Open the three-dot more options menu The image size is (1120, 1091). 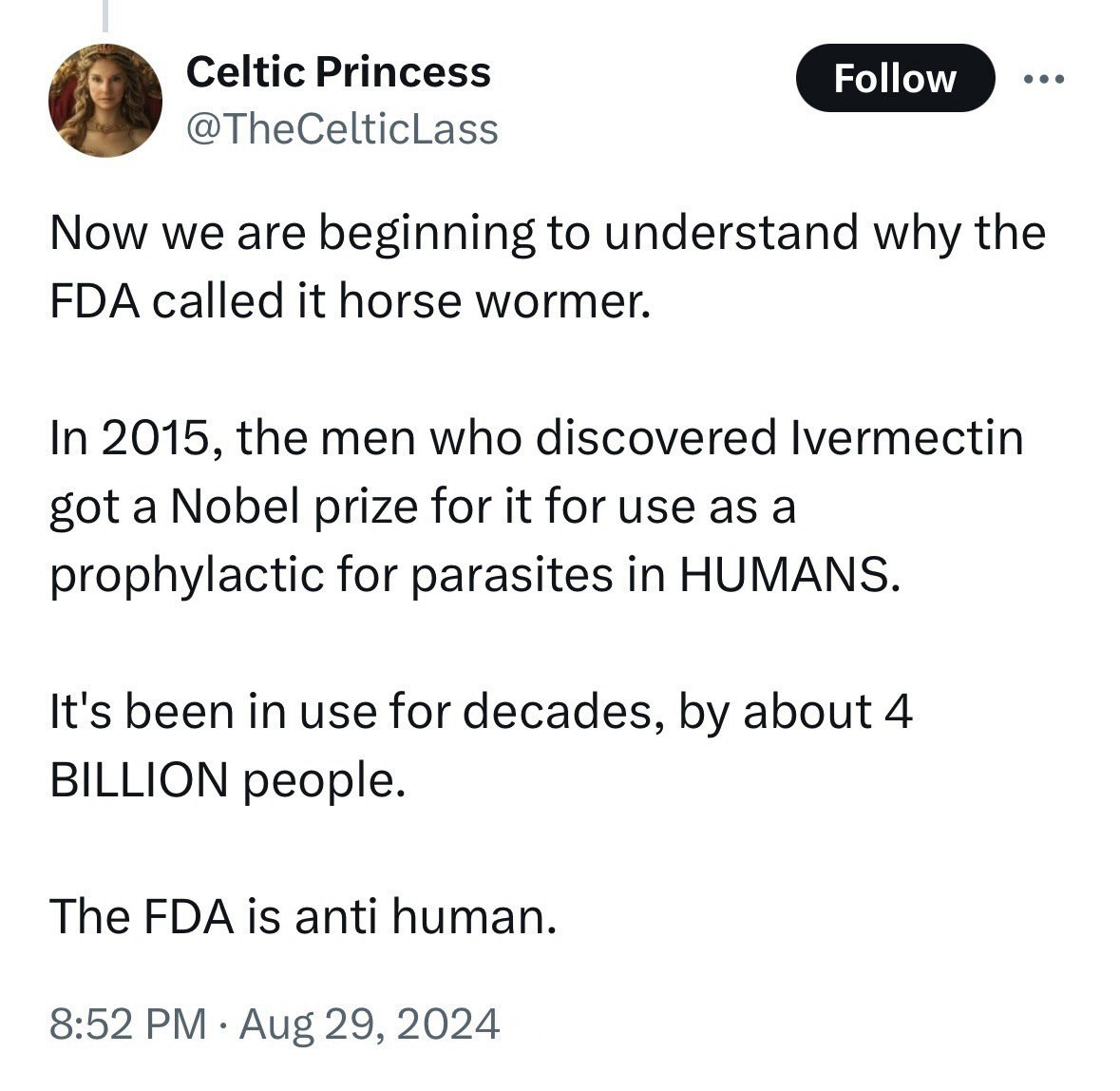click(x=1044, y=79)
